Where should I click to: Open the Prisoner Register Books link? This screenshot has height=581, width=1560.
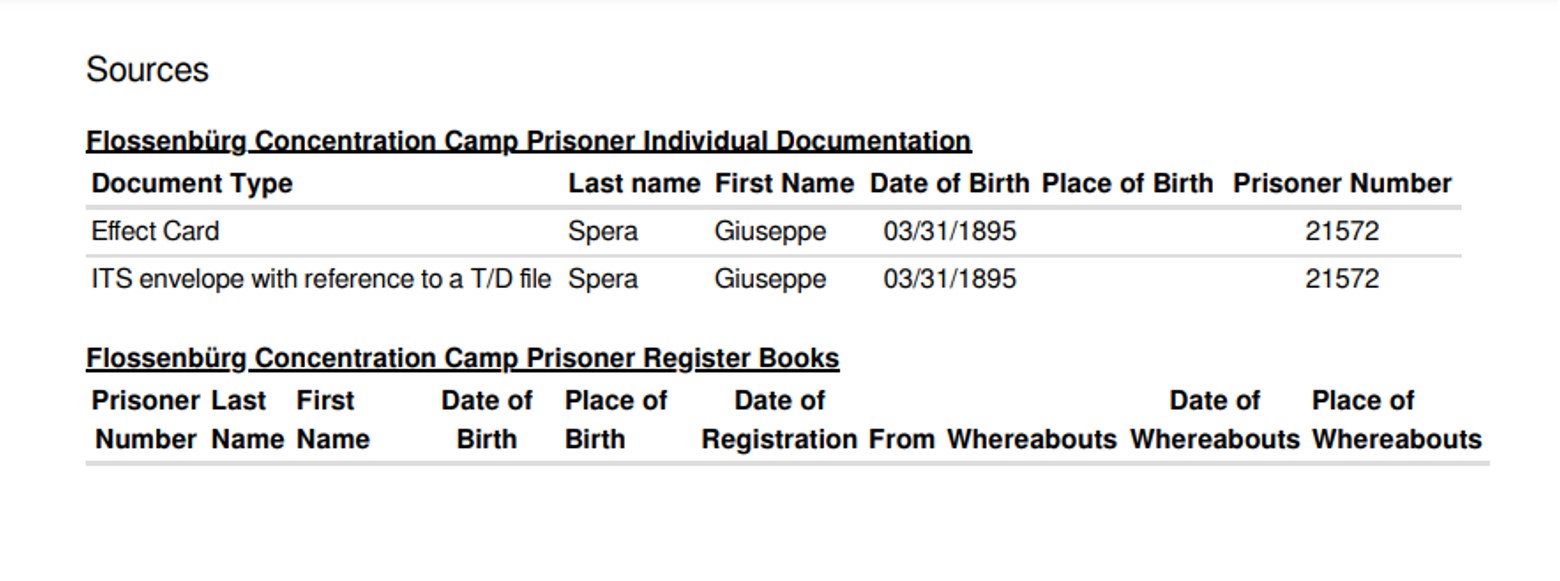click(462, 358)
